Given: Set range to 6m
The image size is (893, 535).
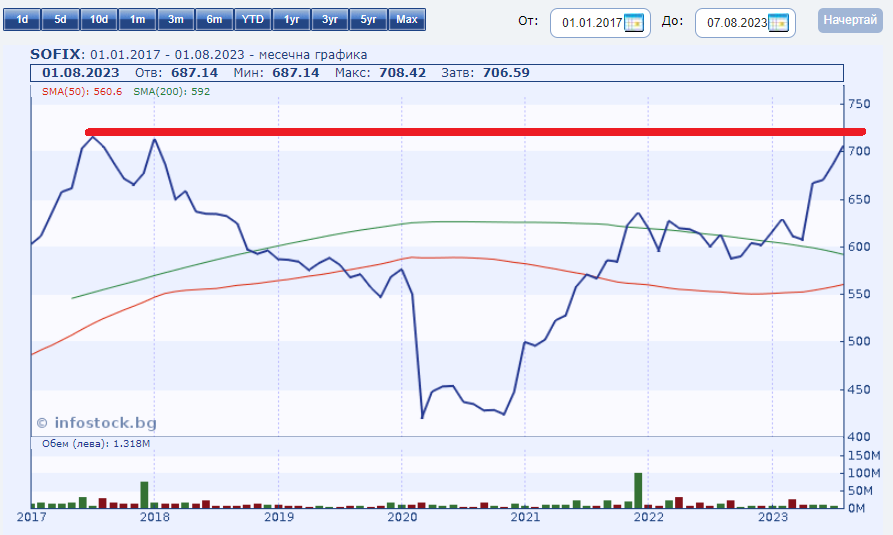Looking at the screenshot, I should pos(214,19).
